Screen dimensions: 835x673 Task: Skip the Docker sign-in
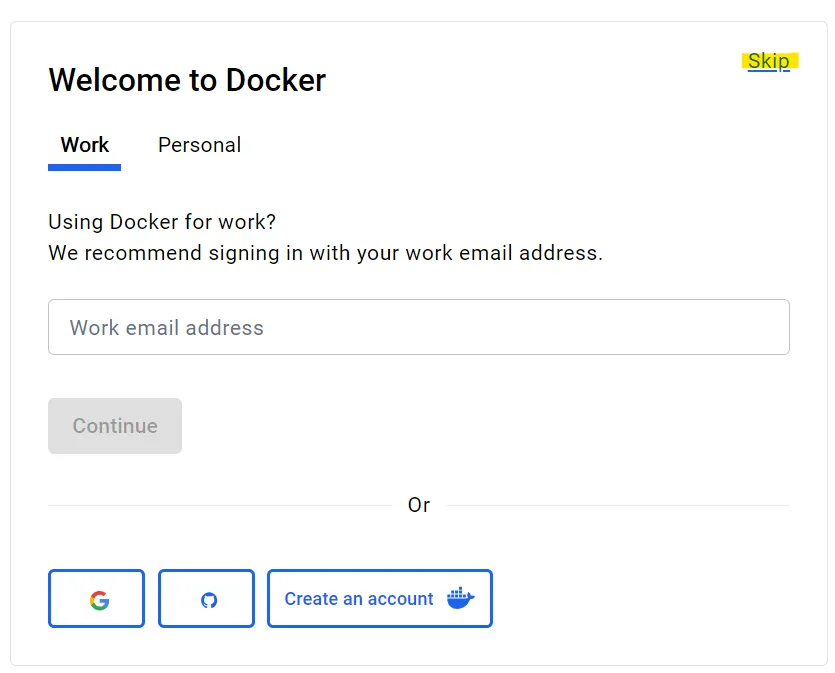pyautogui.click(x=768, y=61)
